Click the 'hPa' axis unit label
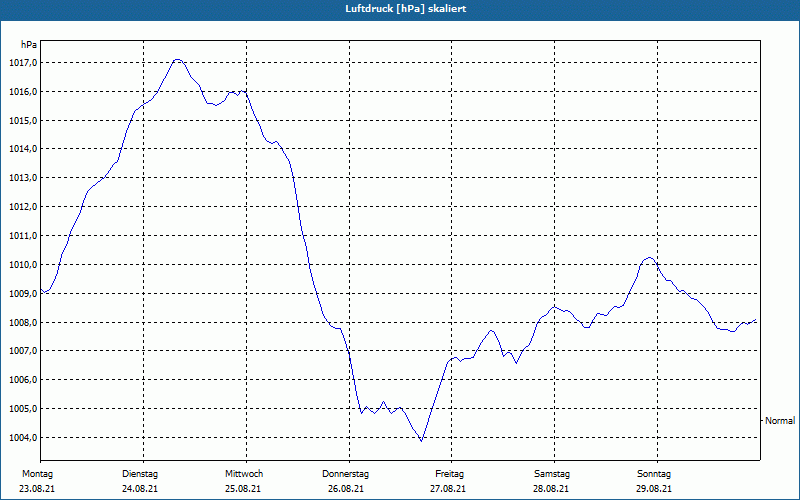The image size is (800, 500). click(x=29, y=45)
